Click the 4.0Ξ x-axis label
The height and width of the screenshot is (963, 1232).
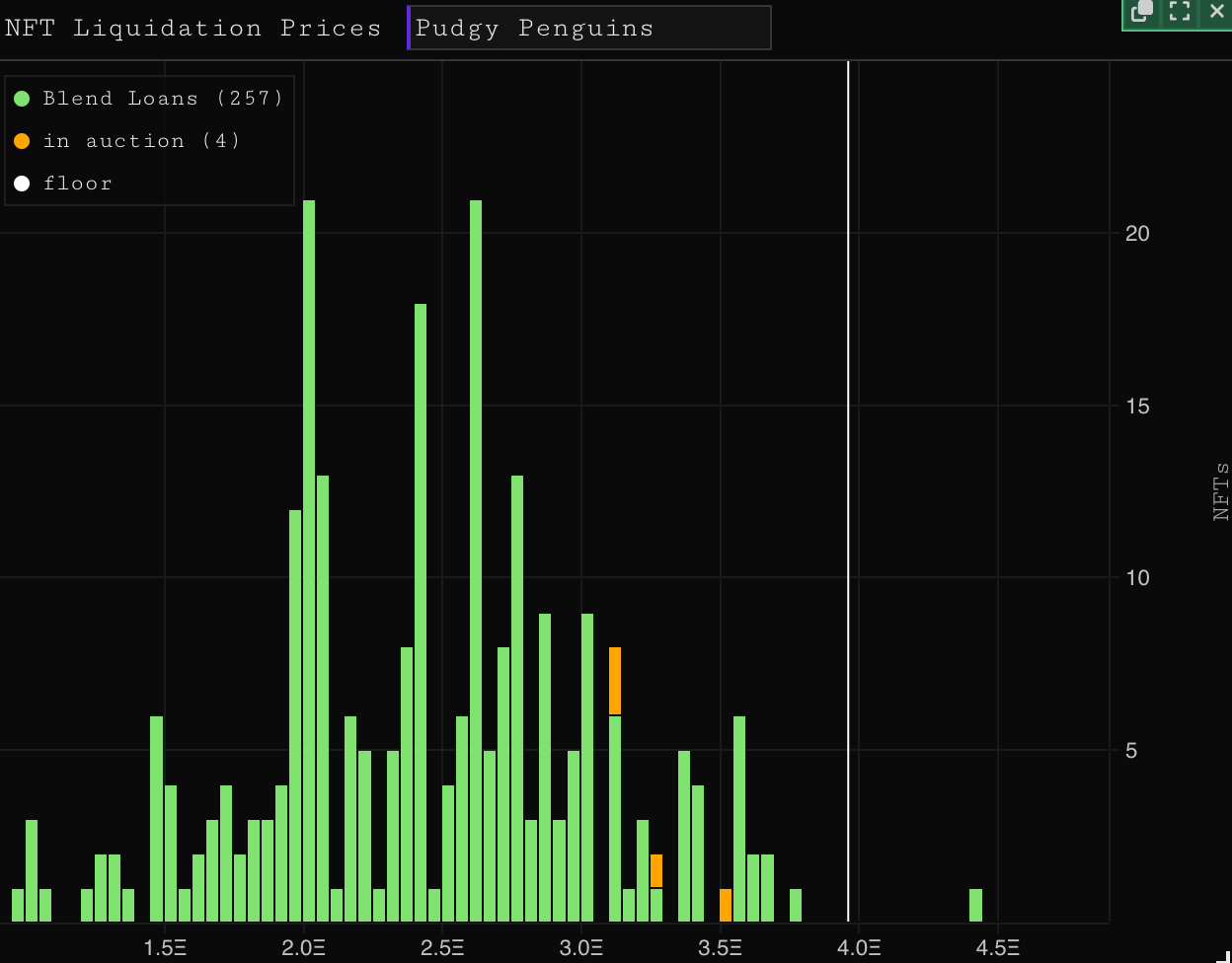[x=859, y=948]
